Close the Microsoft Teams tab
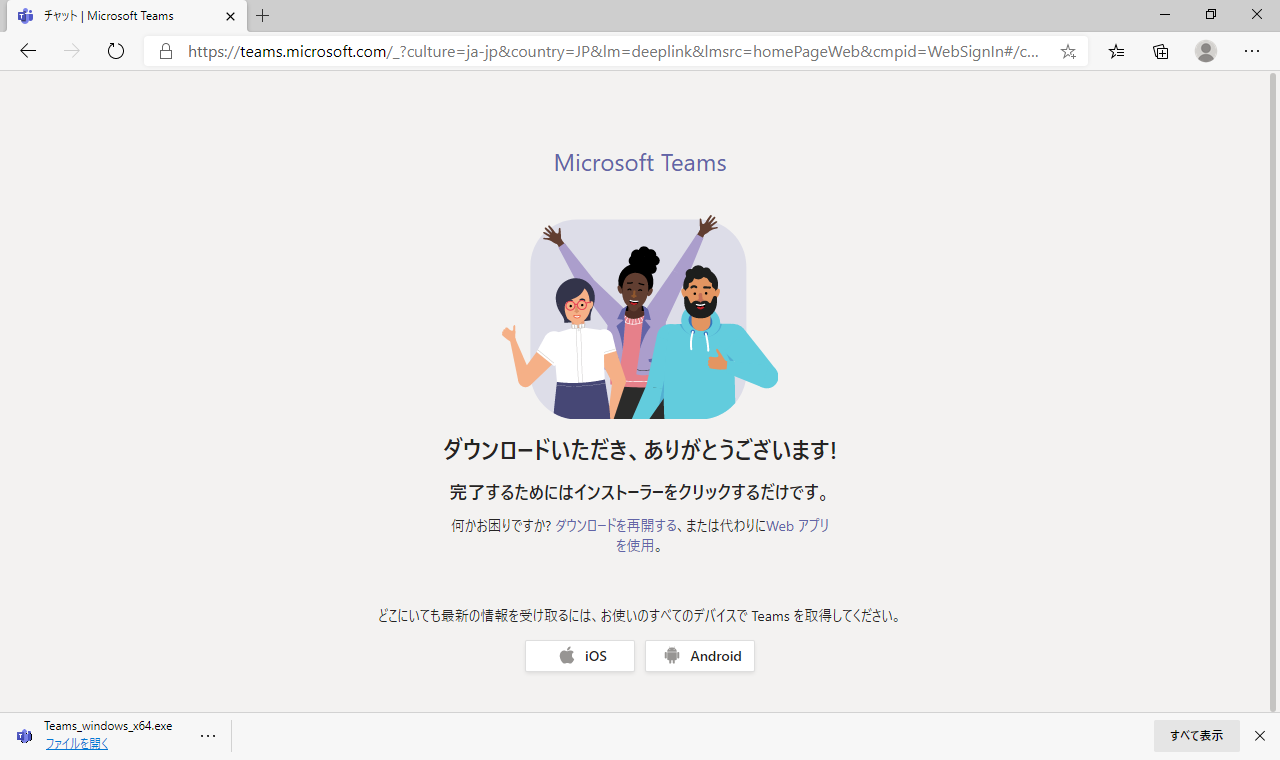The height and width of the screenshot is (760, 1280). (x=231, y=16)
